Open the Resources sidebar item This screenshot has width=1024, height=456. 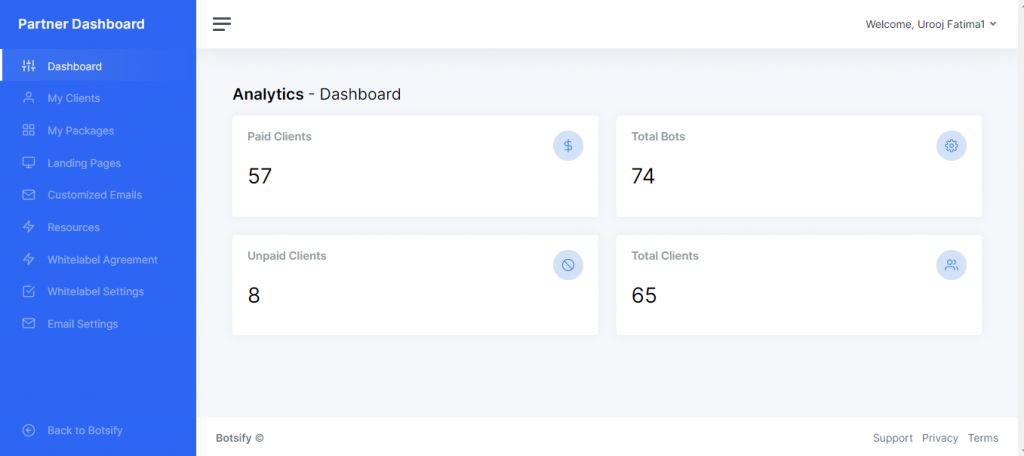pyautogui.click(x=73, y=227)
